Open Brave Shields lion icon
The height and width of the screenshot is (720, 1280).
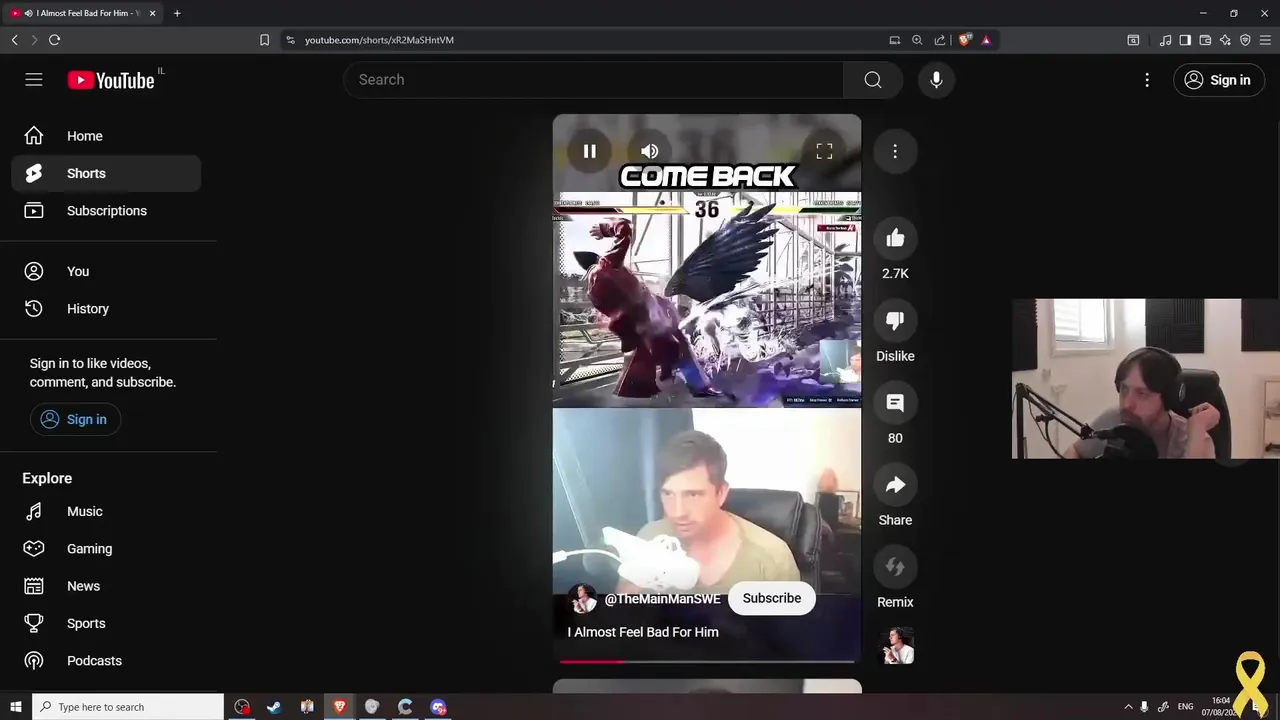point(964,40)
